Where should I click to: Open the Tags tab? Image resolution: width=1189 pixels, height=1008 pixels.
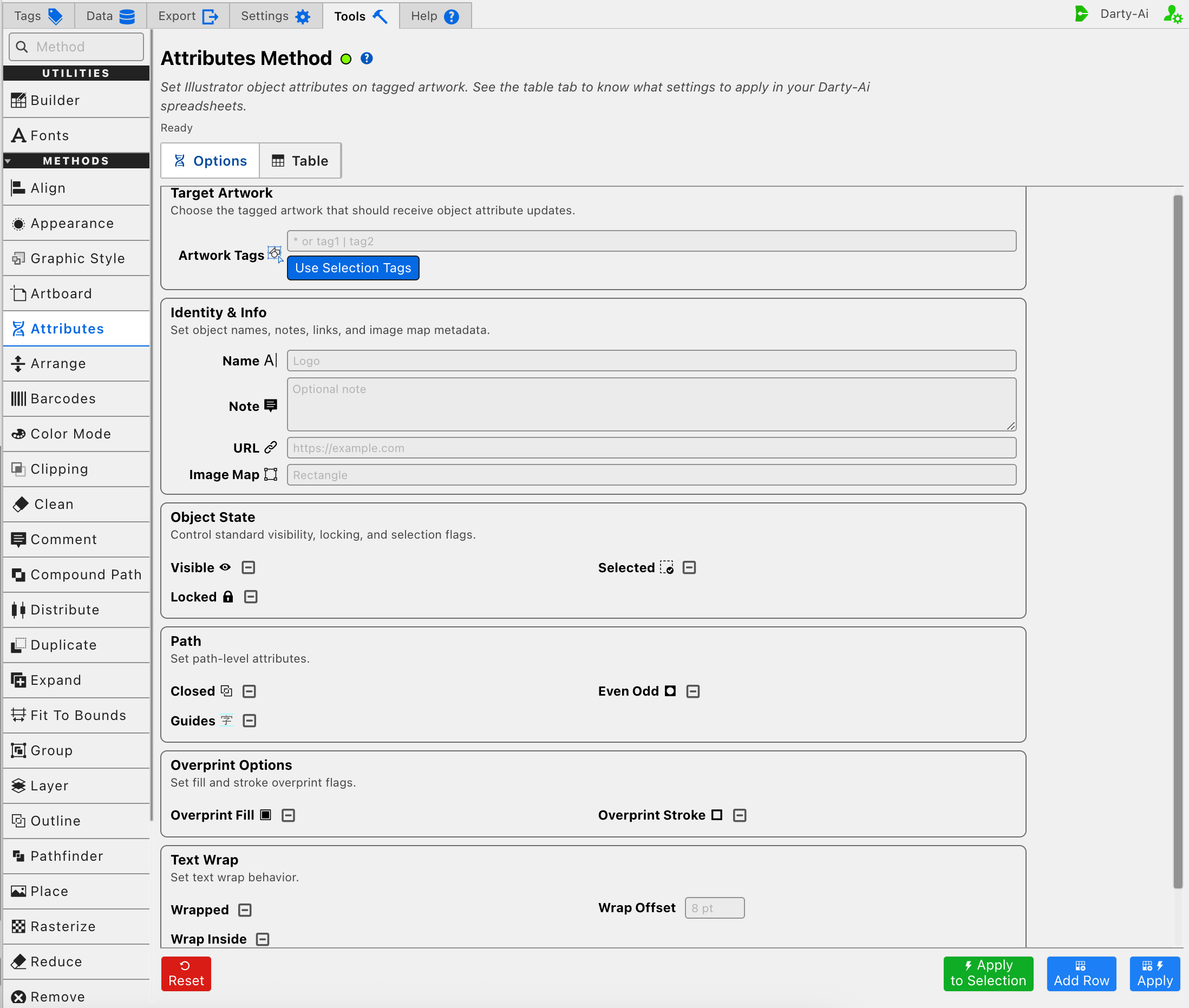39,16
